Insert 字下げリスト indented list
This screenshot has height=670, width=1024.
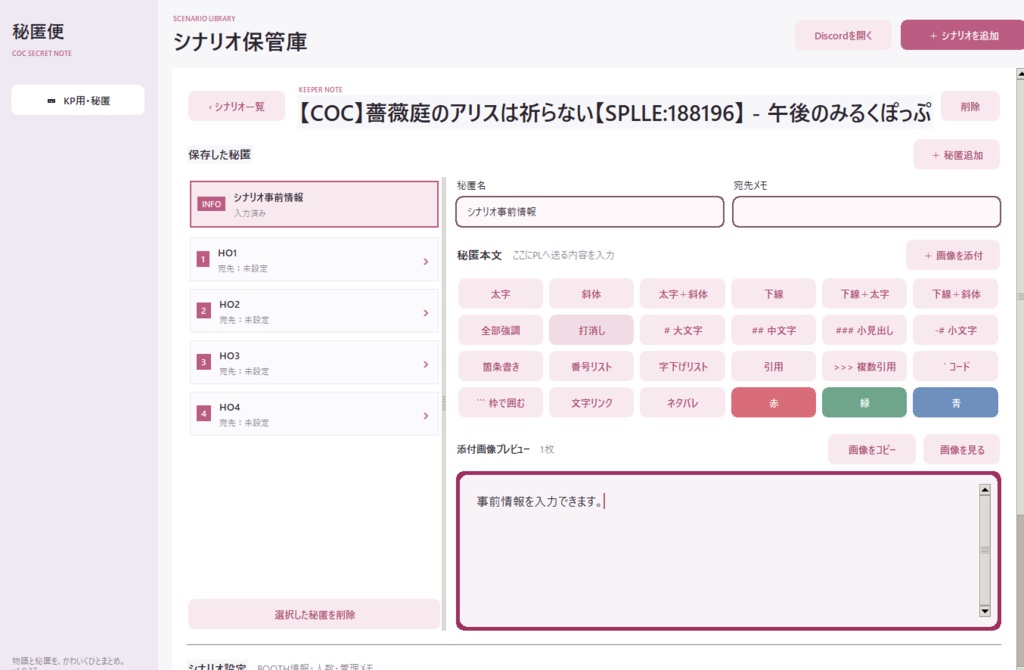tap(682, 366)
